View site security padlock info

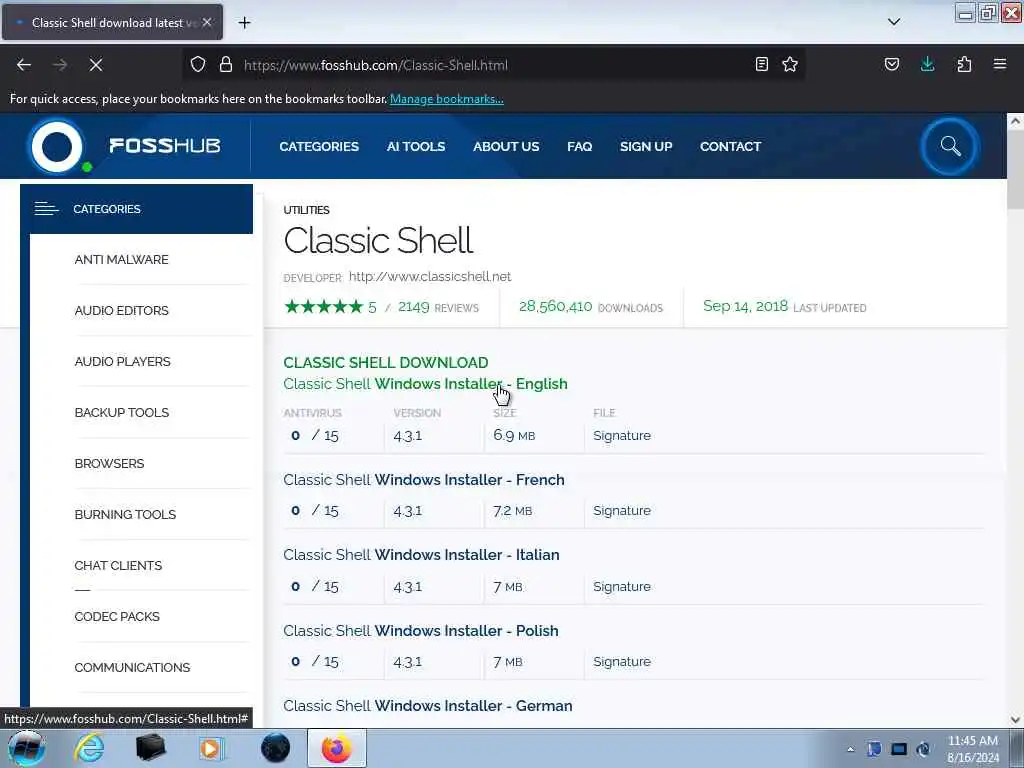click(x=226, y=65)
